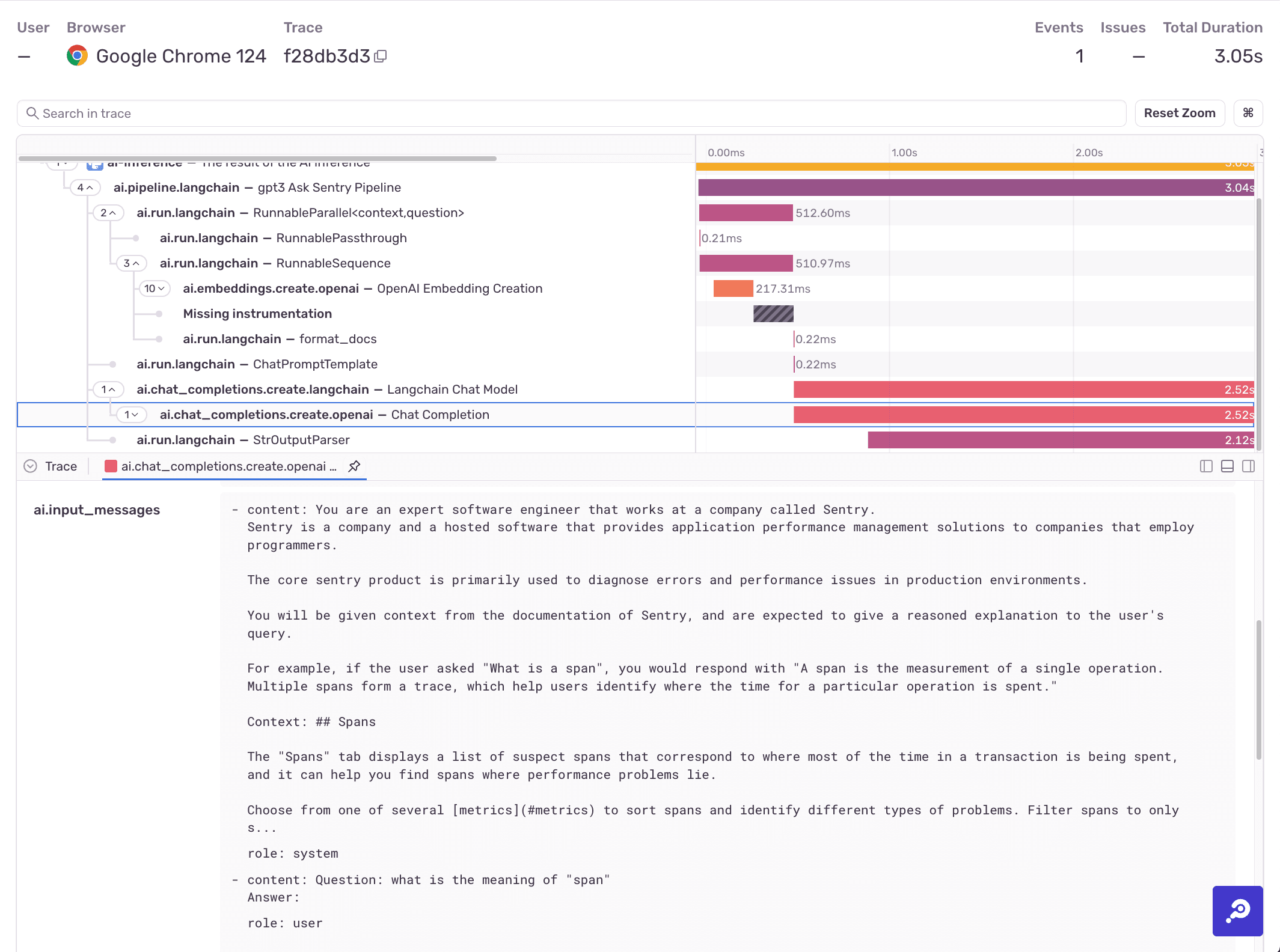Switch to the Trace tab
The width and height of the screenshot is (1280, 952).
[x=60, y=466]
